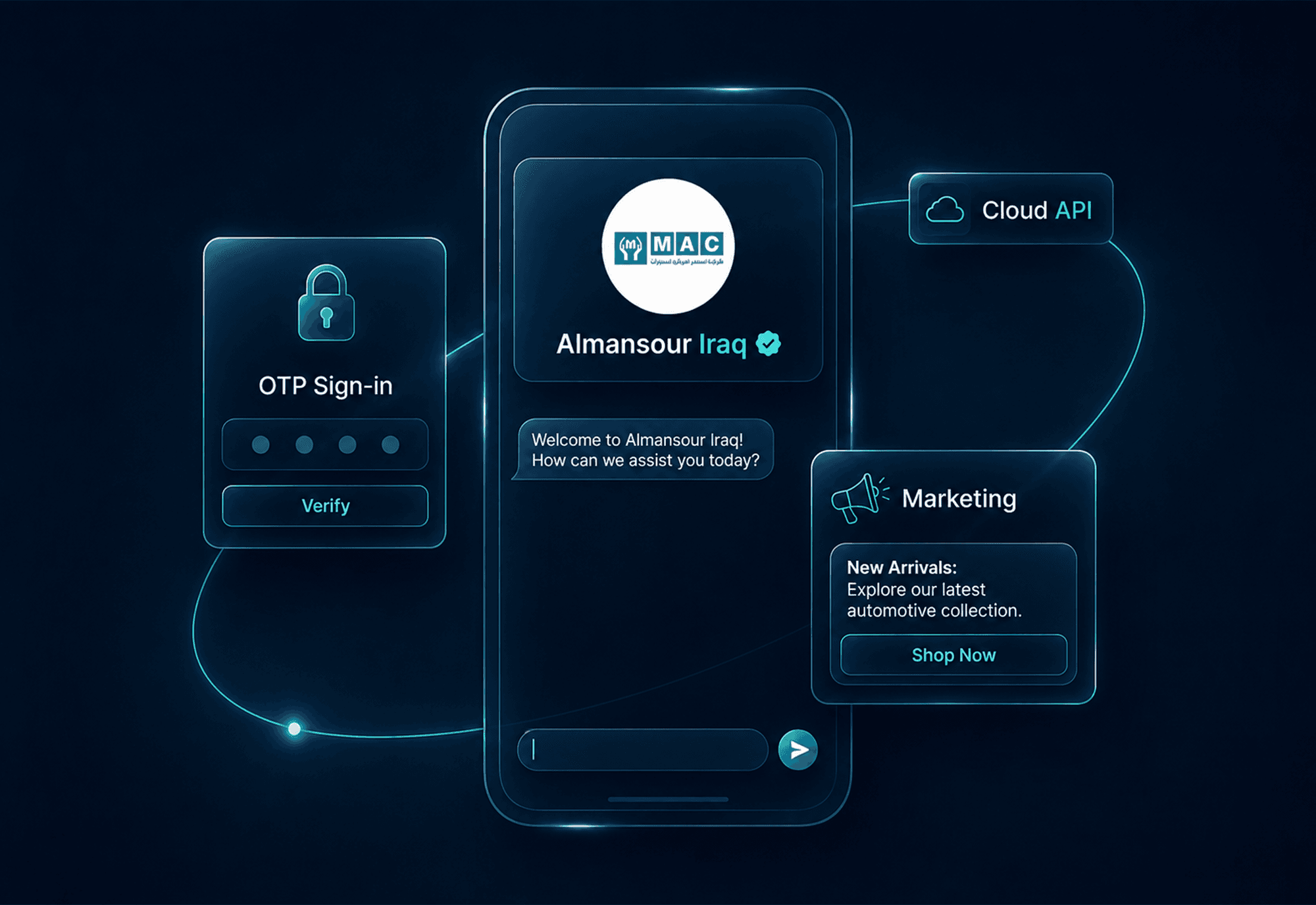Select the padlock icon on OTP card

coord(326,303)
